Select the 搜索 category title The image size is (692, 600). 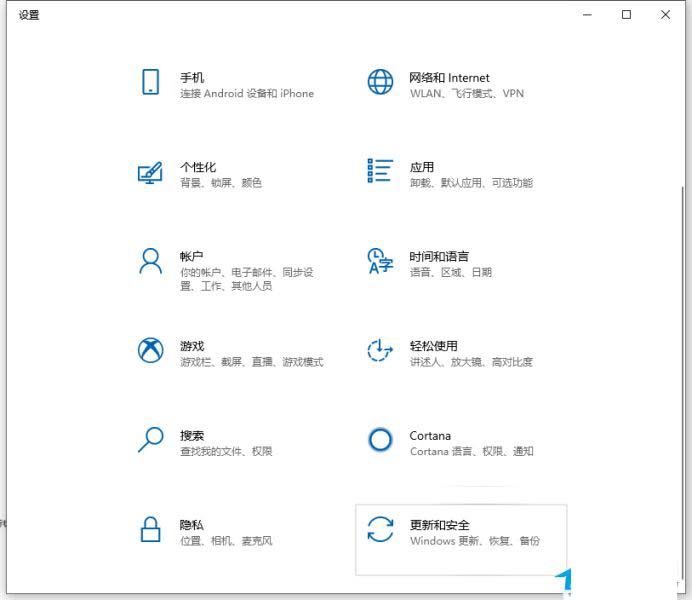click(x=192, y=435)
